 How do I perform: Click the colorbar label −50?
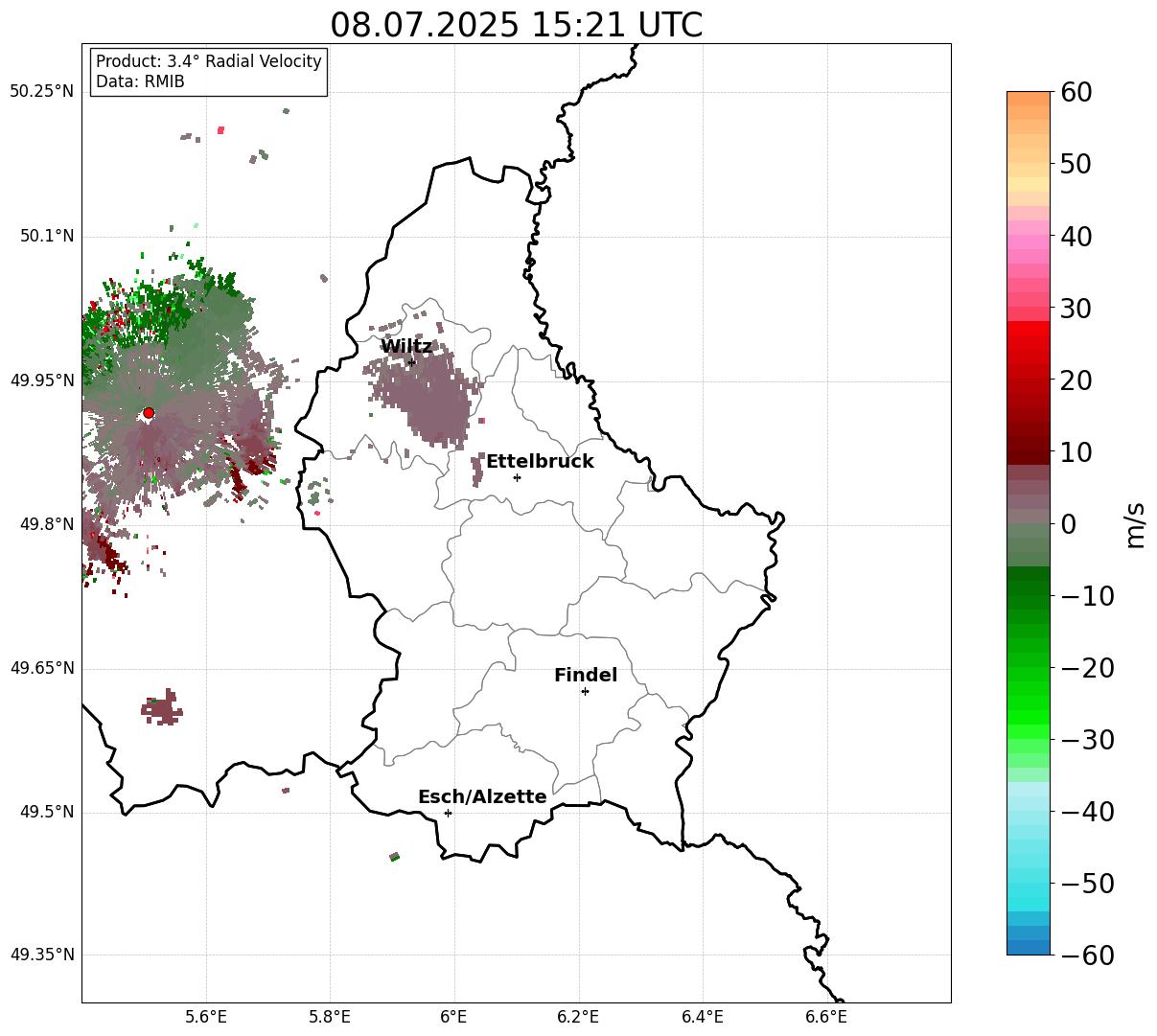point(1087,884)
